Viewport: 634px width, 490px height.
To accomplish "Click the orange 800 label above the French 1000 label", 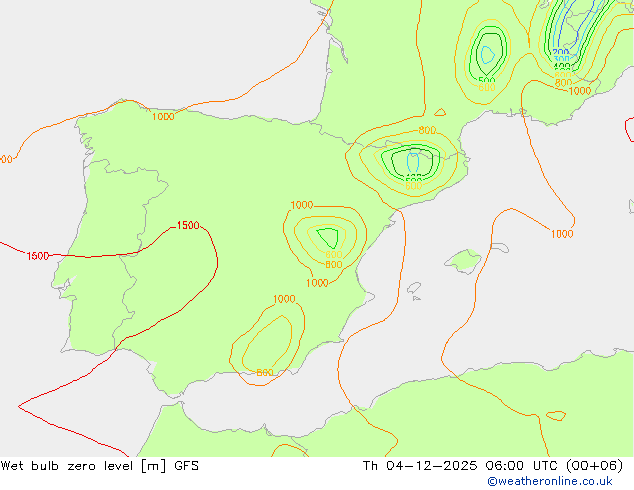I will coord(563,83).
